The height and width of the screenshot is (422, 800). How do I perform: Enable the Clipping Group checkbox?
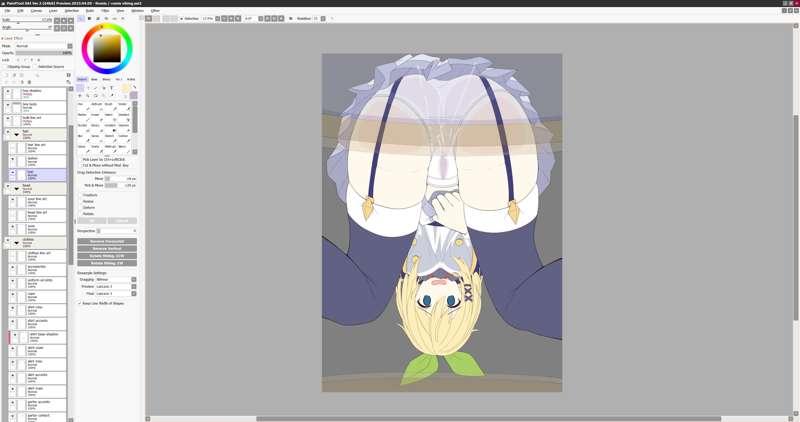(5, 67)
